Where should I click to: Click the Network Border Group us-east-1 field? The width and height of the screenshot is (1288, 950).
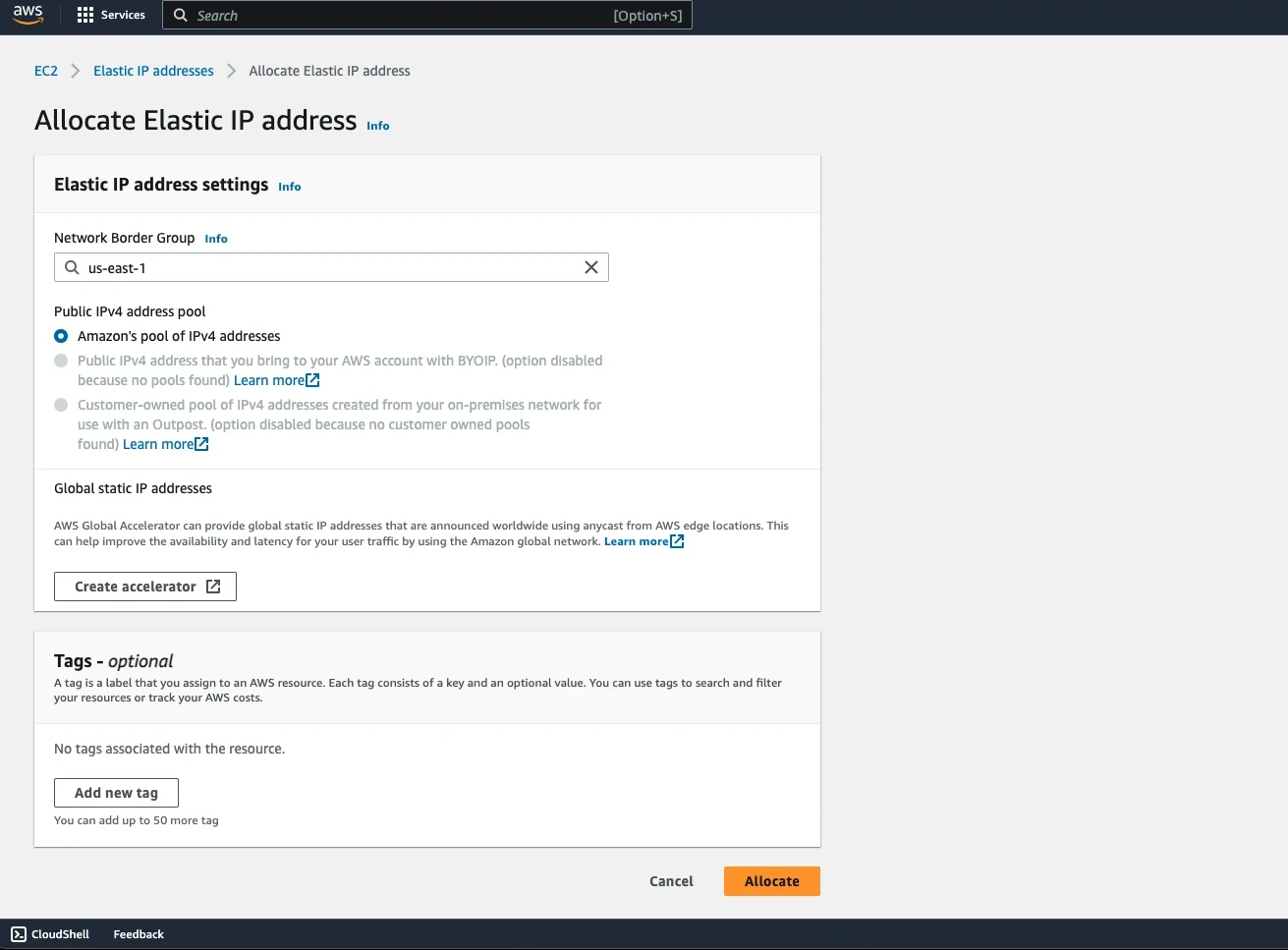pos(331,267)
